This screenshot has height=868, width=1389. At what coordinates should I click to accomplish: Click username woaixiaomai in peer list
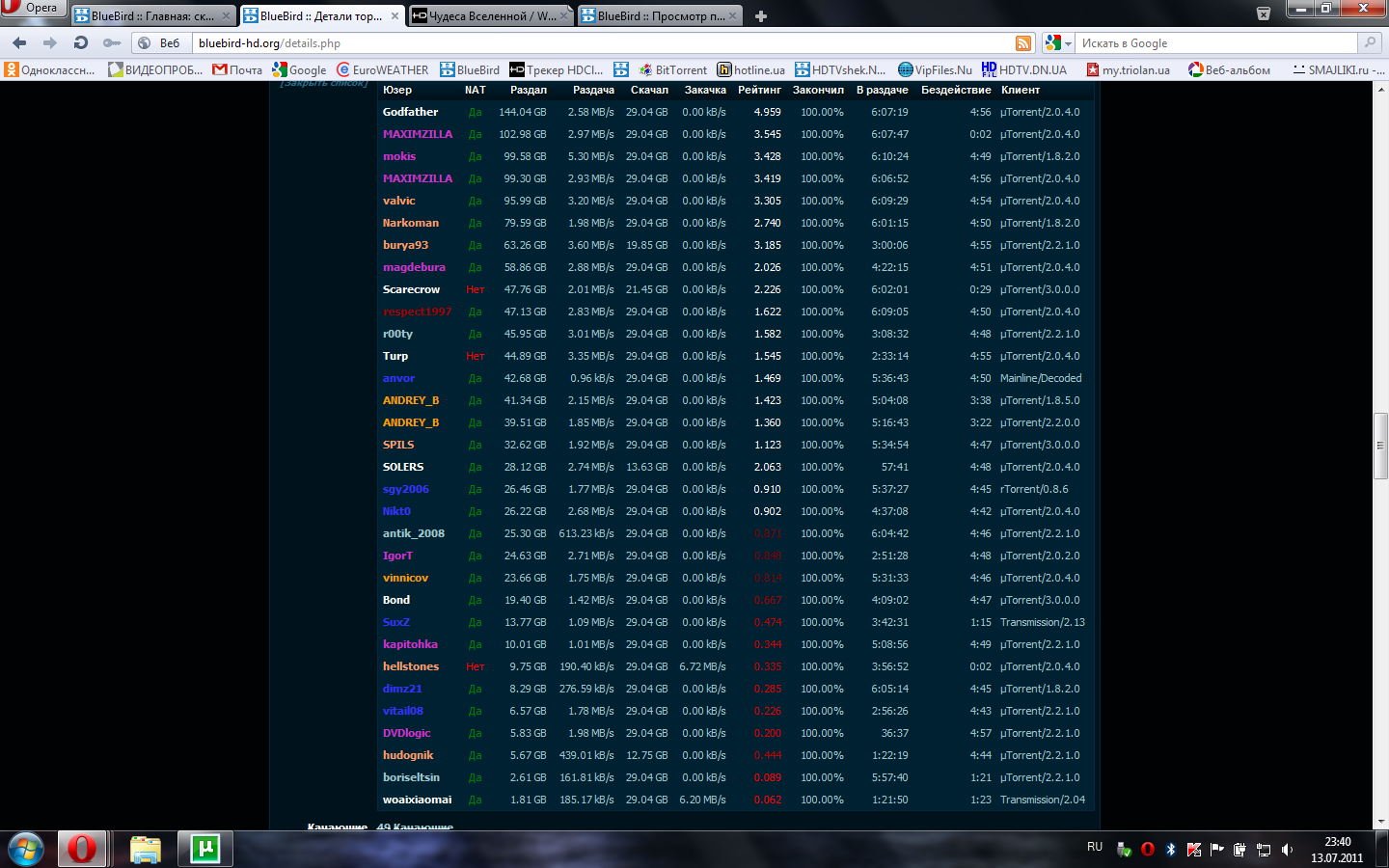(417, 800)
